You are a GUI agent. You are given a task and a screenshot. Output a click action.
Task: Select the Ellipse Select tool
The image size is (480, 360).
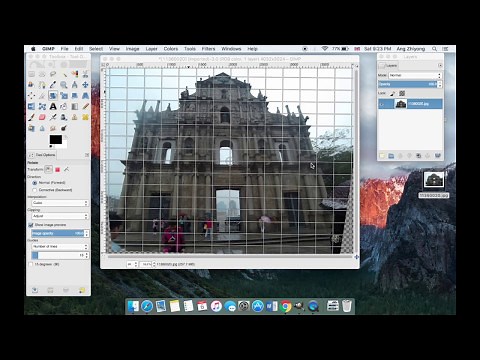[x=42, y=74]
